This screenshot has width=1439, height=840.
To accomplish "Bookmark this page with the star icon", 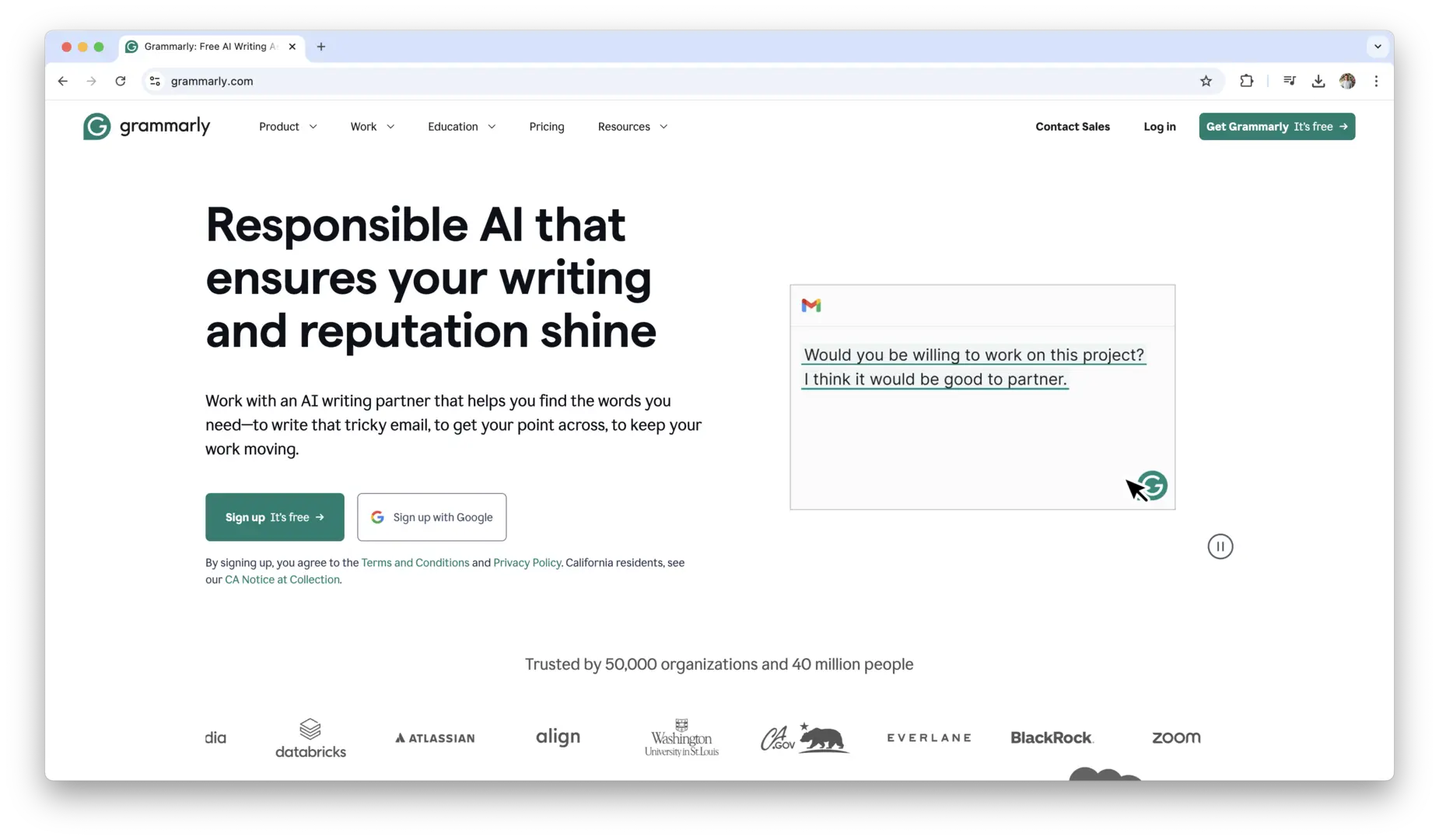I will (1206, 81).
